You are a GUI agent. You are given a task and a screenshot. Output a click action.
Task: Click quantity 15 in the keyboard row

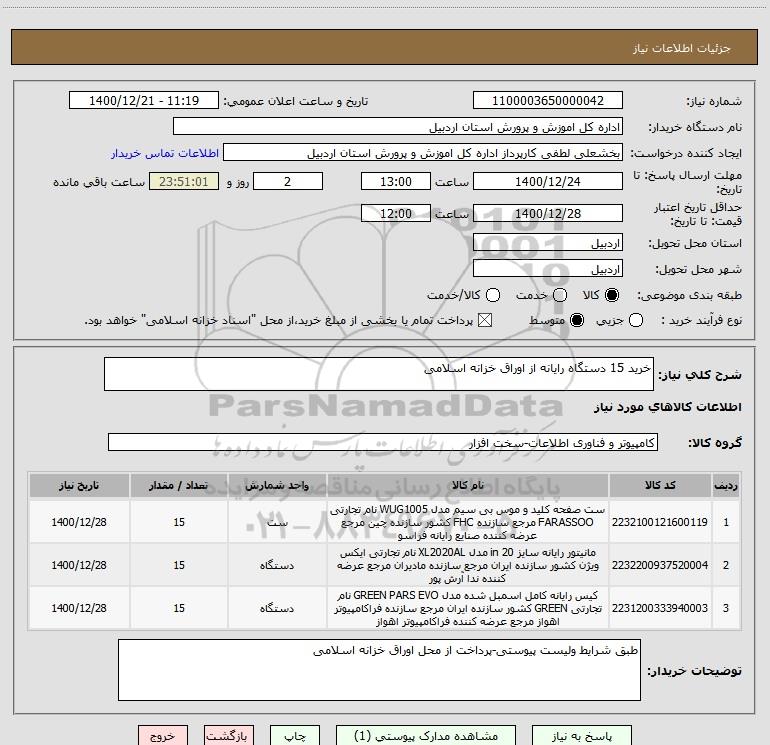[x=179, y=522]
